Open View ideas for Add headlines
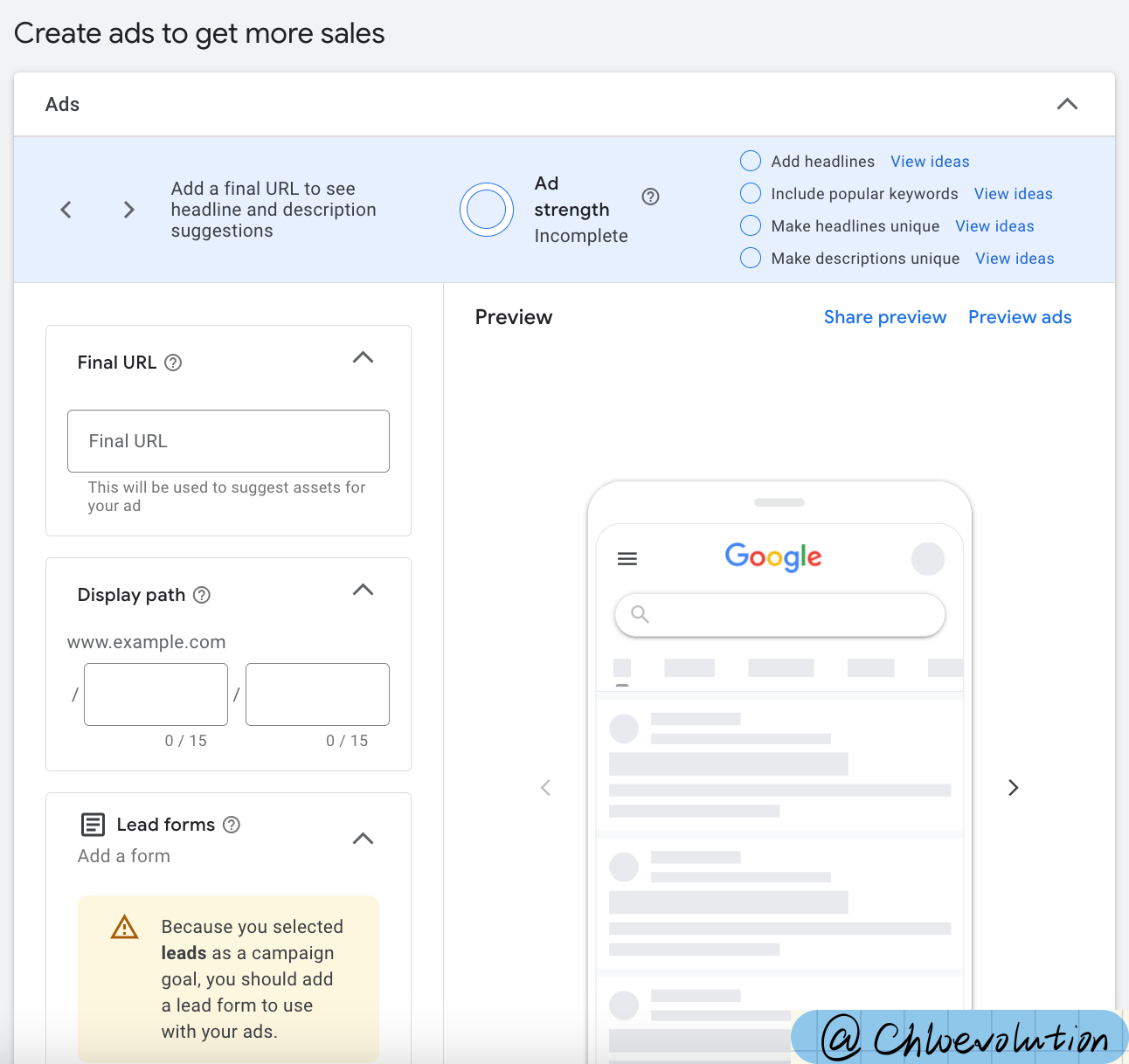 930,162
